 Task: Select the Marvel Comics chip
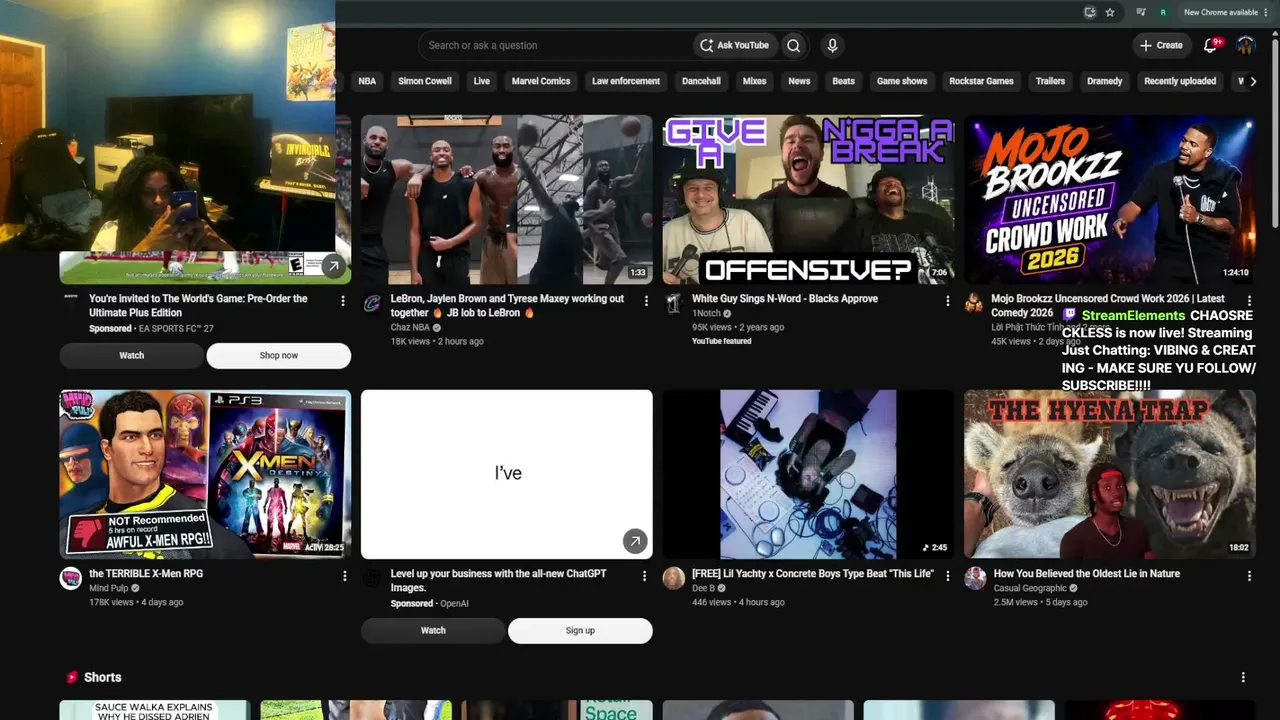(x=541, y=81)
